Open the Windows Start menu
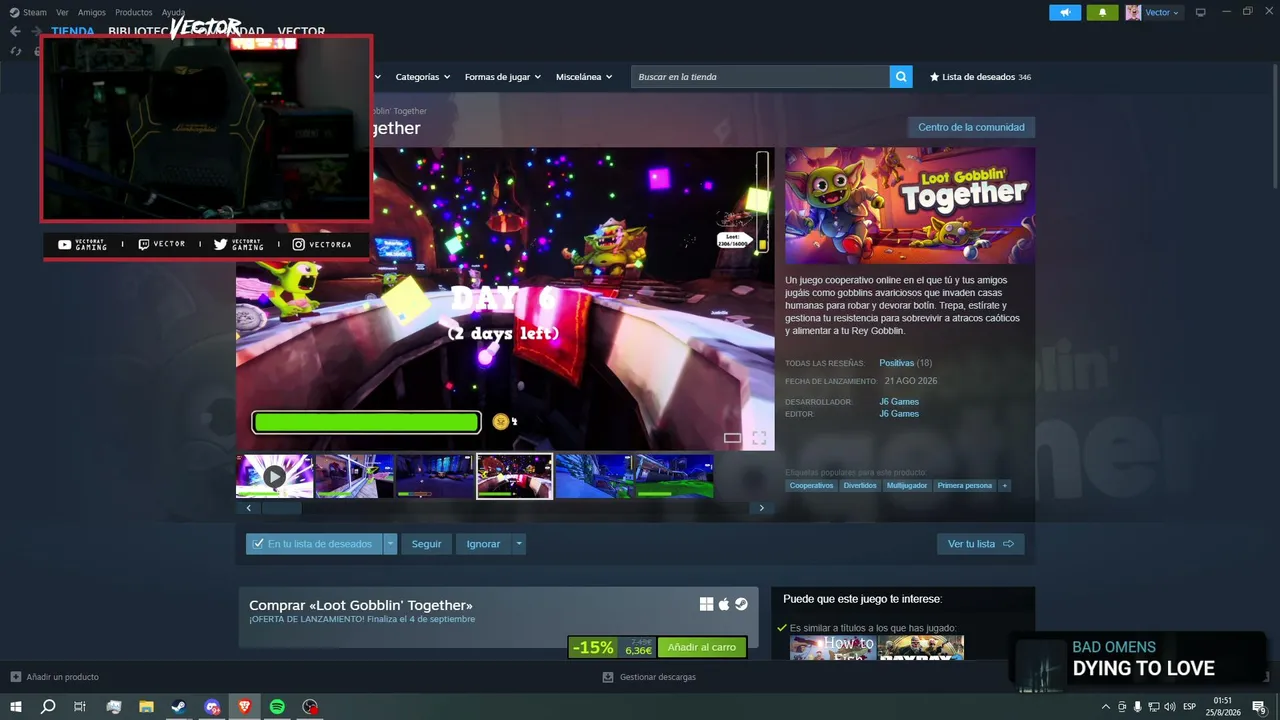This screenshot has height=720, width=1280. tap(16, 707)
